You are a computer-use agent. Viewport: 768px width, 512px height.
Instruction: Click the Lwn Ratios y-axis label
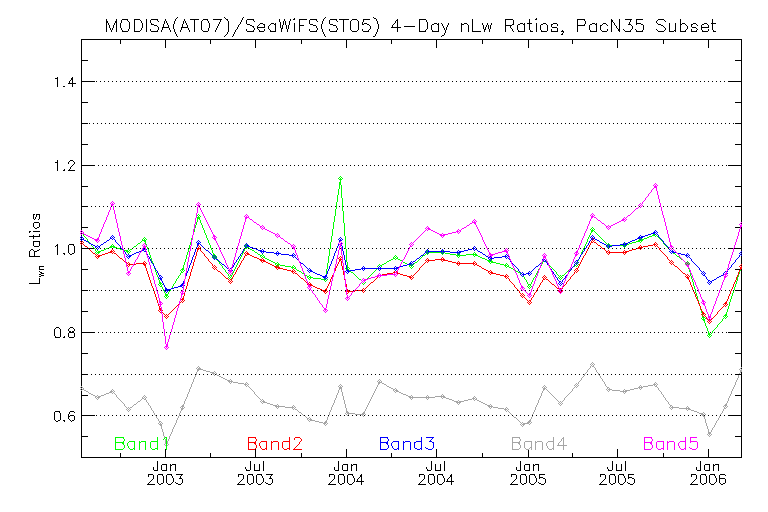(36, 249)
